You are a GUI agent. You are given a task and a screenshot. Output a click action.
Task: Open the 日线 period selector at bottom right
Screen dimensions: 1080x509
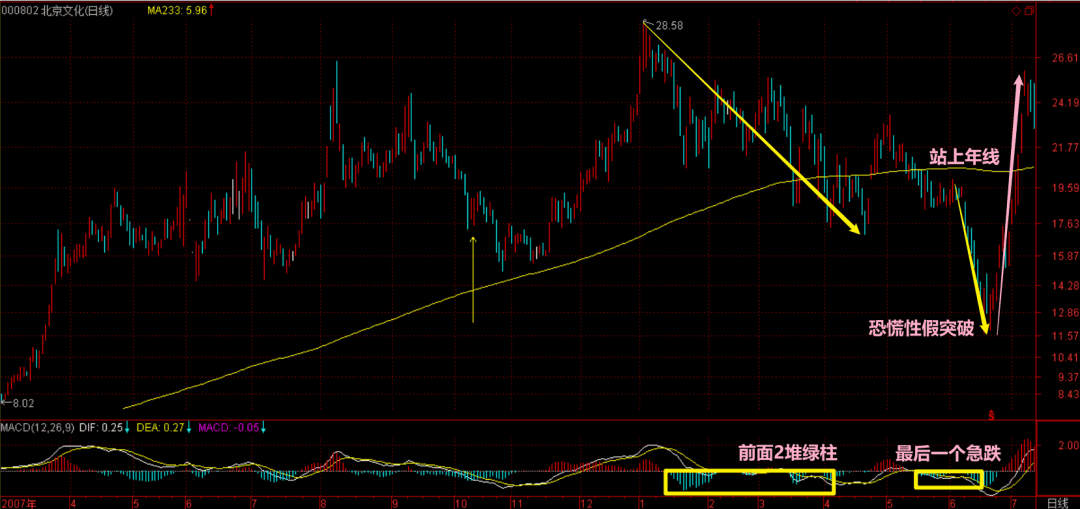[x=1057, y=502]
